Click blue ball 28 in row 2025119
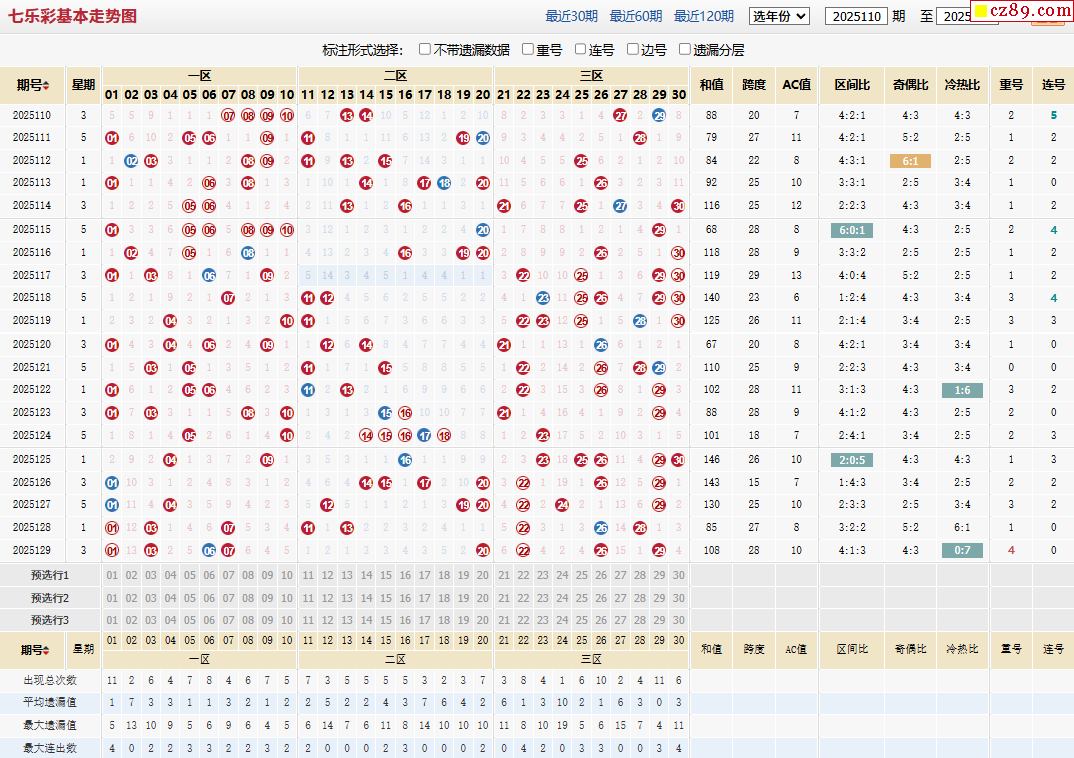The image size is (1074, 758). 640,320
